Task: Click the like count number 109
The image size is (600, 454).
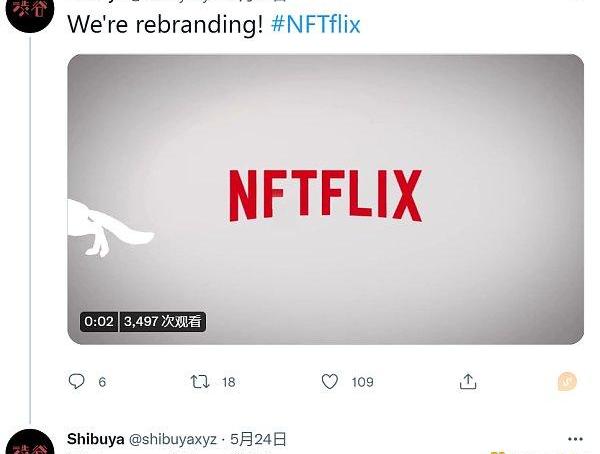Action: coord(362,382)
